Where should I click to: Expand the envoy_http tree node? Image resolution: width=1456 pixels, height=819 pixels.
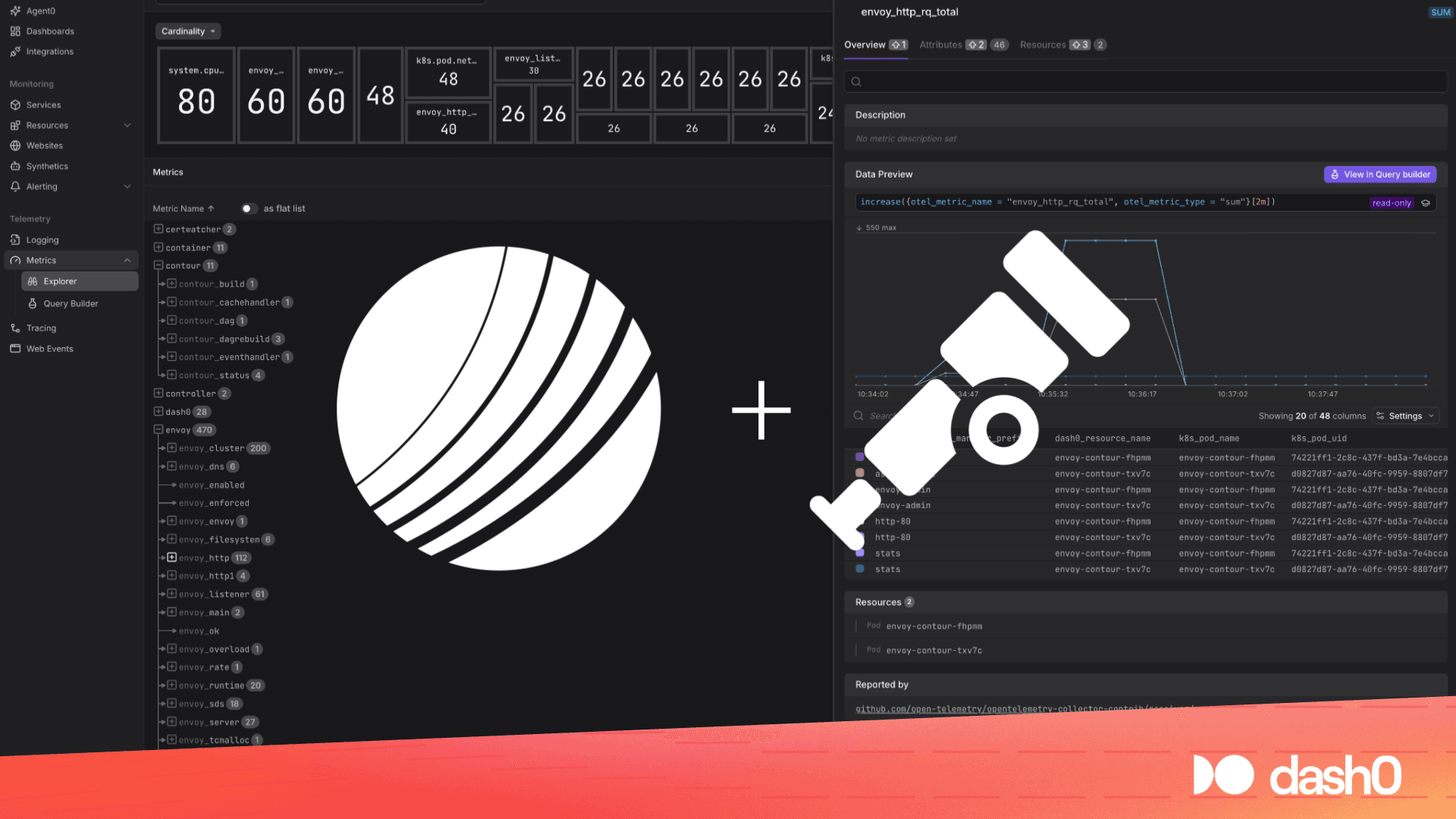(172, 557)
